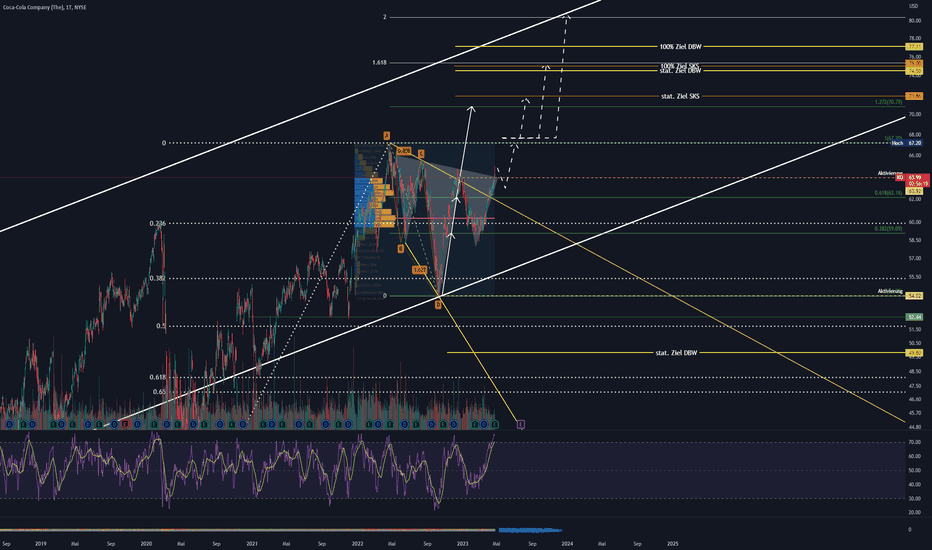
Task: Click the orange 75.00 price tag
Action: point(914,63)
